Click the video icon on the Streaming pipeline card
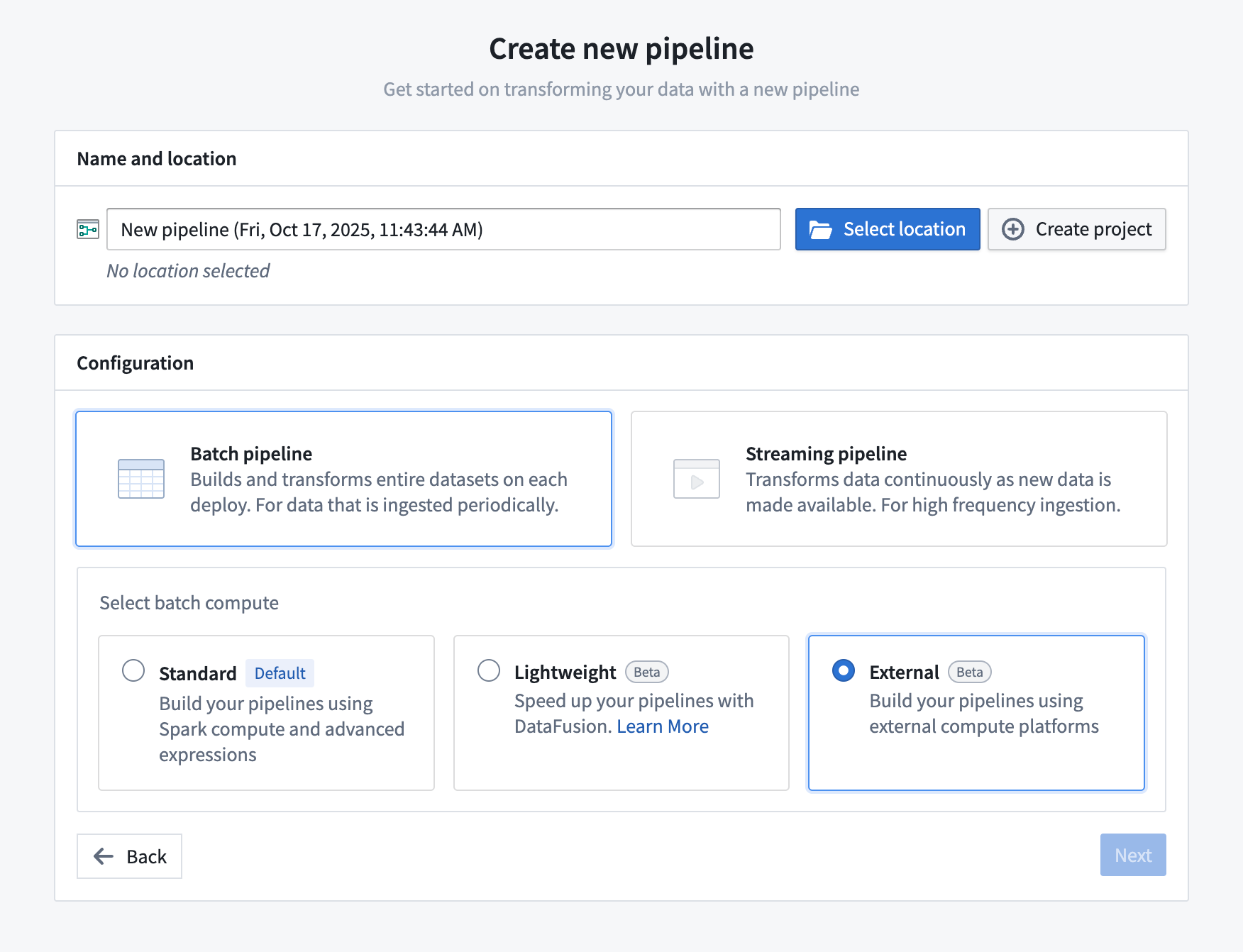1243x952 pixels. pos(696,479)
